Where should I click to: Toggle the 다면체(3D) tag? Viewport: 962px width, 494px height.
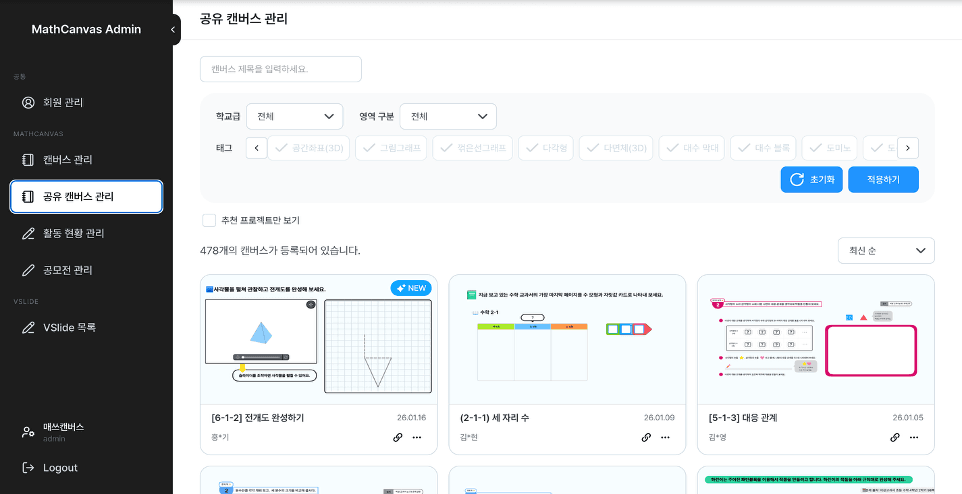pos(616,148)
